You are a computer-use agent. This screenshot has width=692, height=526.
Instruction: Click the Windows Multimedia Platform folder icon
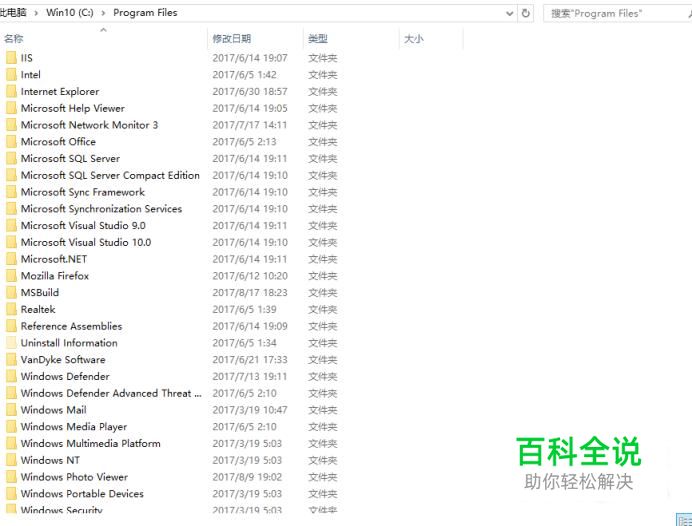(11, 443)
